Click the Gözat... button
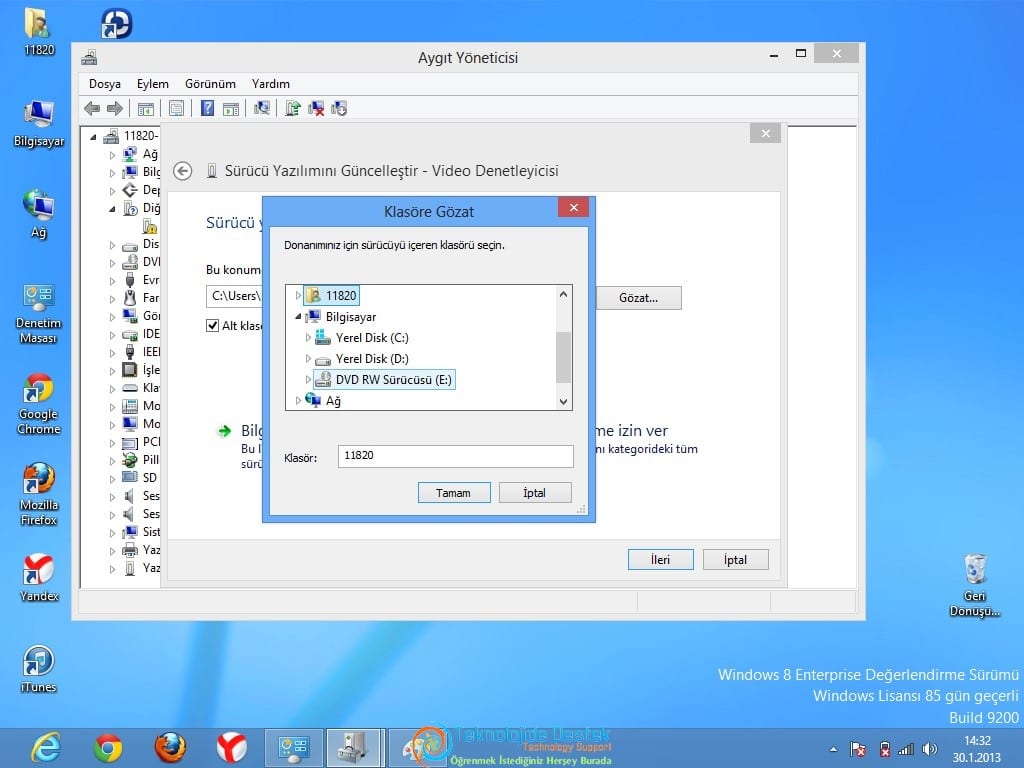This screenshot has height=768, width=1024. point(639,298)
